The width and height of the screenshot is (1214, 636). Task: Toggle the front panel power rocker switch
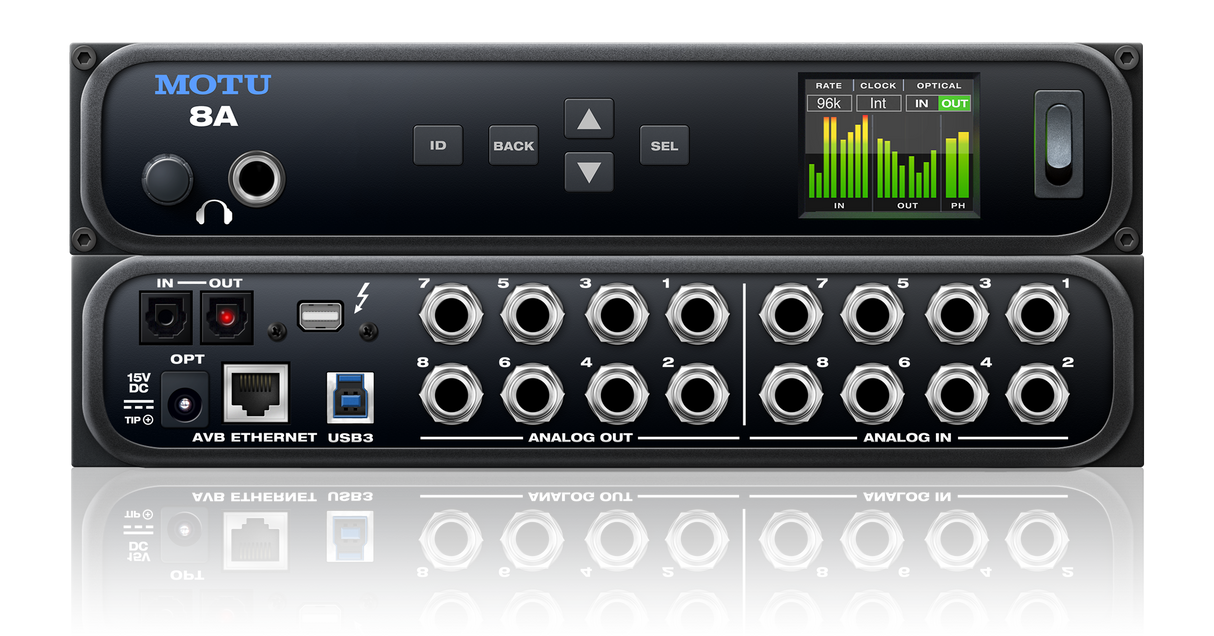click(1058, 141)
